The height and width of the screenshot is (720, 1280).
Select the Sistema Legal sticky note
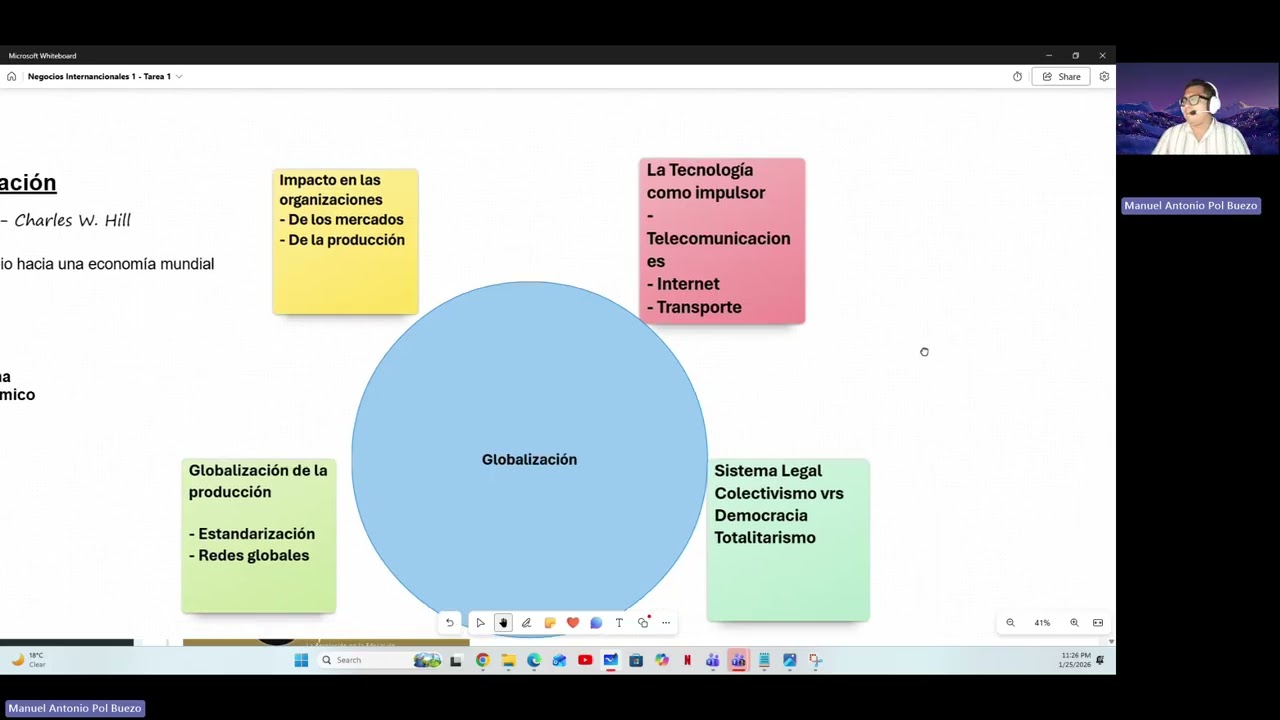[788, 540]
